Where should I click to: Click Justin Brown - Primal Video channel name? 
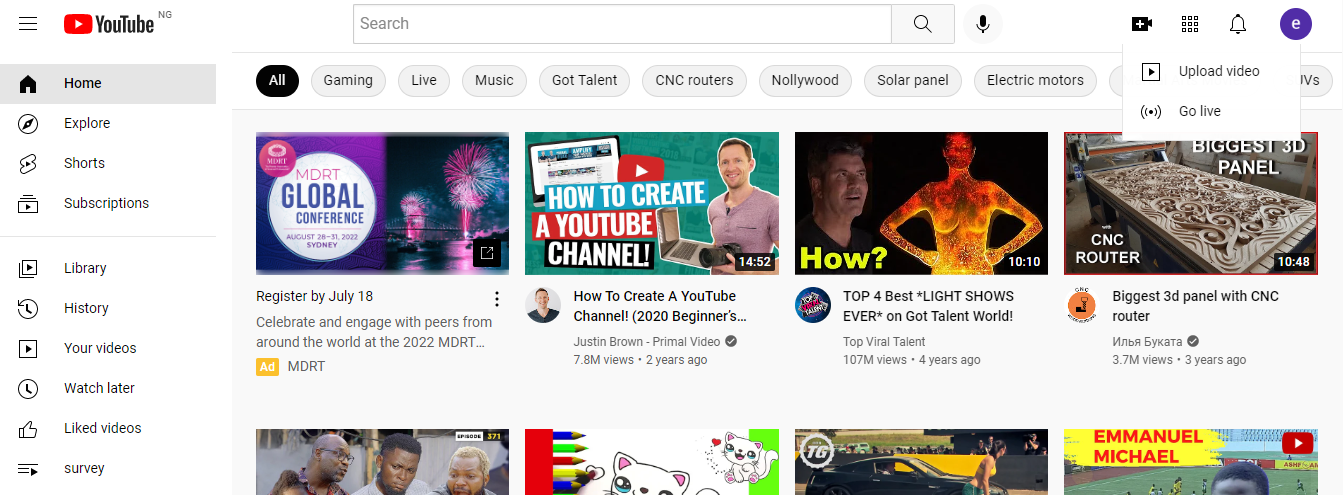point(647,342)
